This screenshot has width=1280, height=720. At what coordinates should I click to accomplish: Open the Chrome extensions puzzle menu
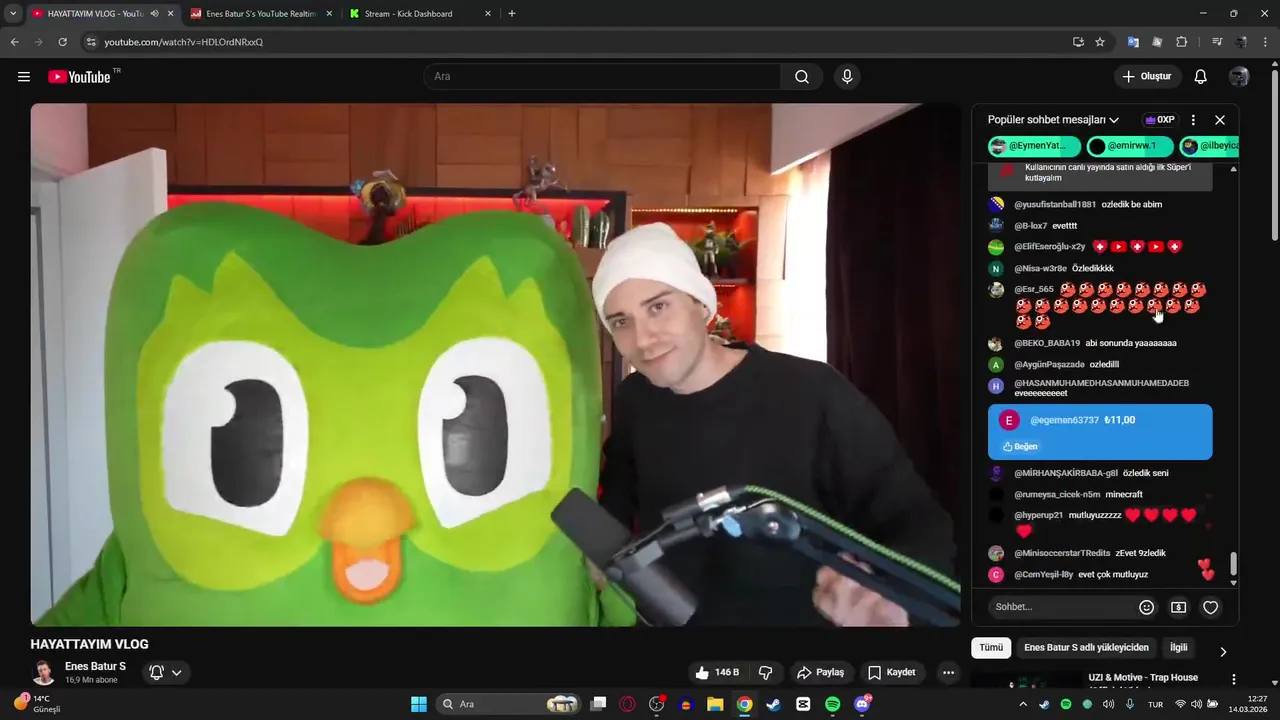pos(1181,42)
